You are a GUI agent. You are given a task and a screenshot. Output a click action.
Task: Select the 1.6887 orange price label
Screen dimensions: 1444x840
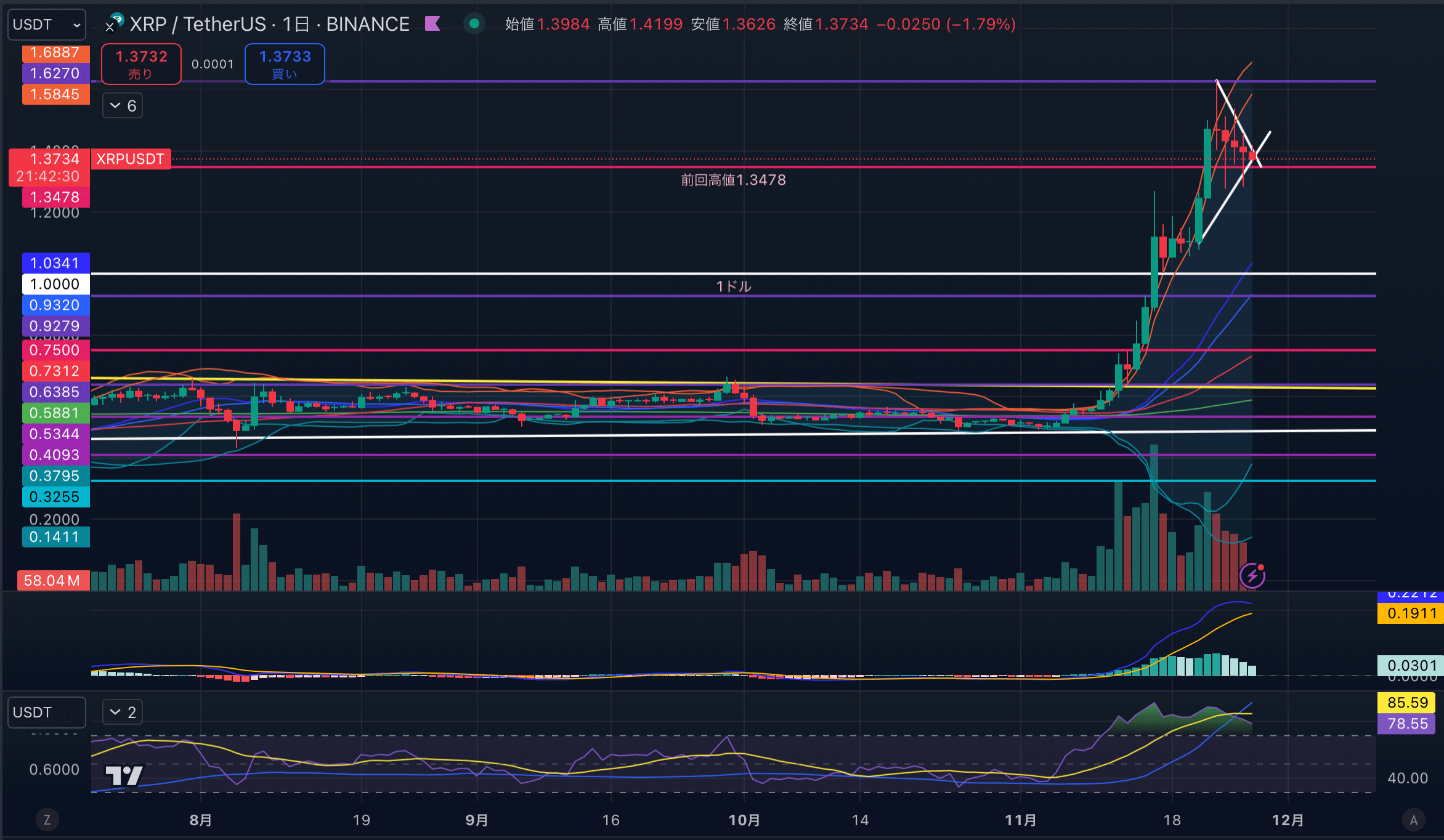pyautogui.click(x=56, y=53)
